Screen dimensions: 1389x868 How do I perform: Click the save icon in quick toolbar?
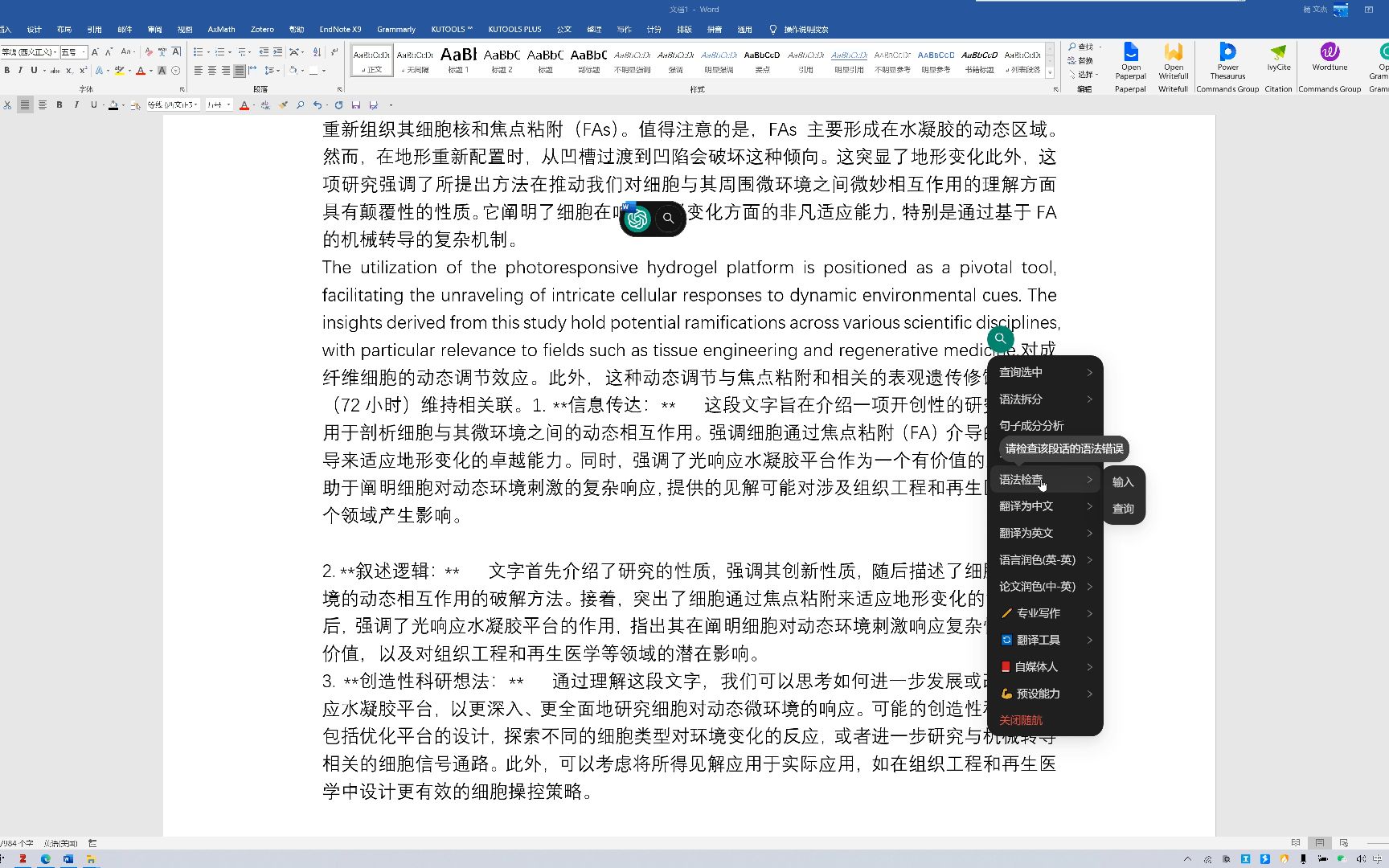tap(356, 105)
